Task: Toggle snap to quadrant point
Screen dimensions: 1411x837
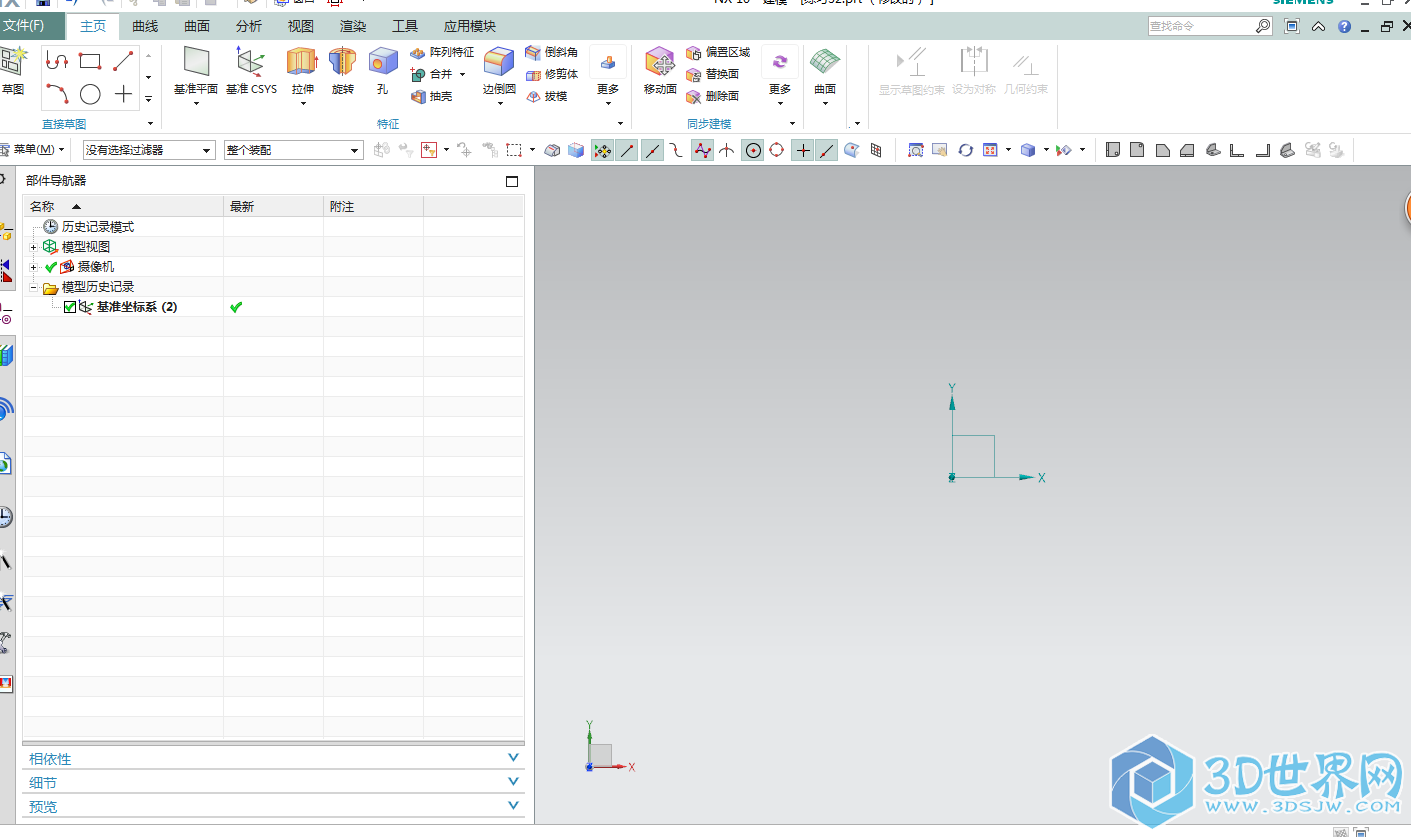Action: point(777,150)
